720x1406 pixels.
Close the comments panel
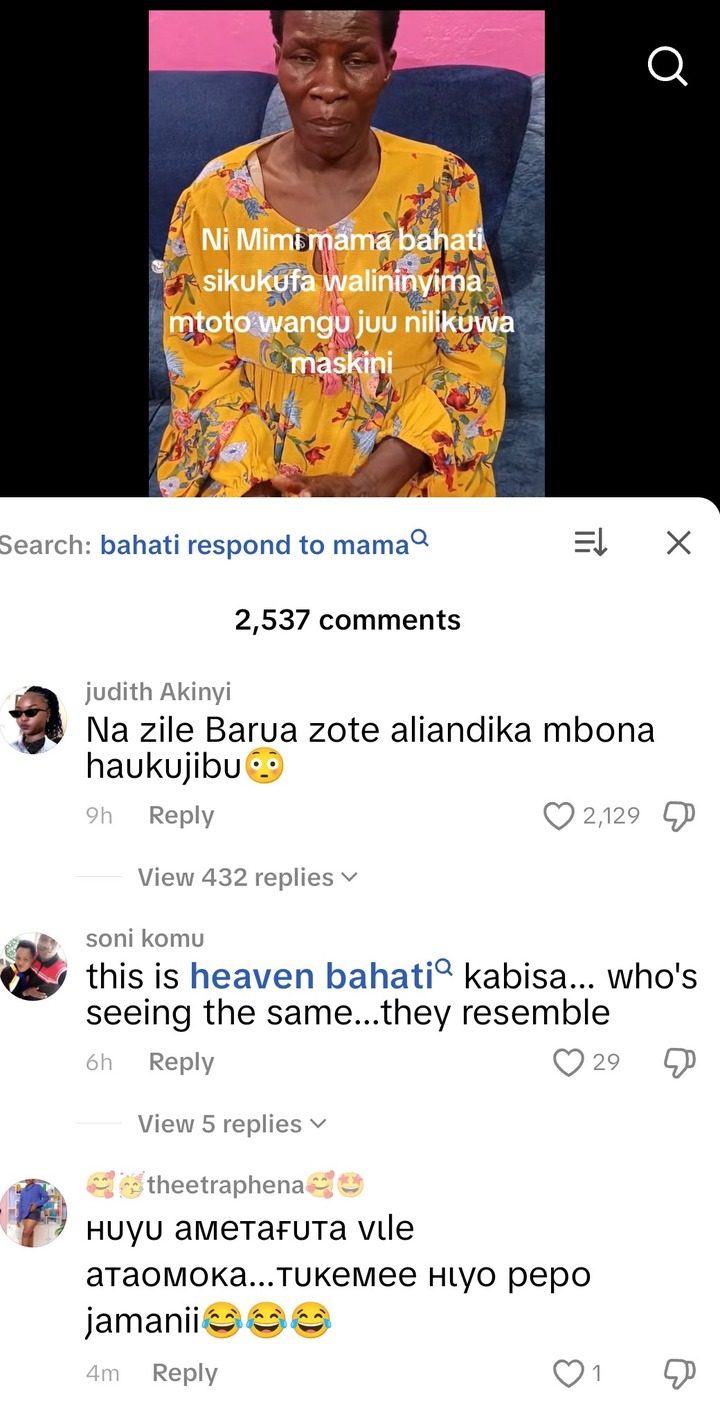click(x=679, y=543)
